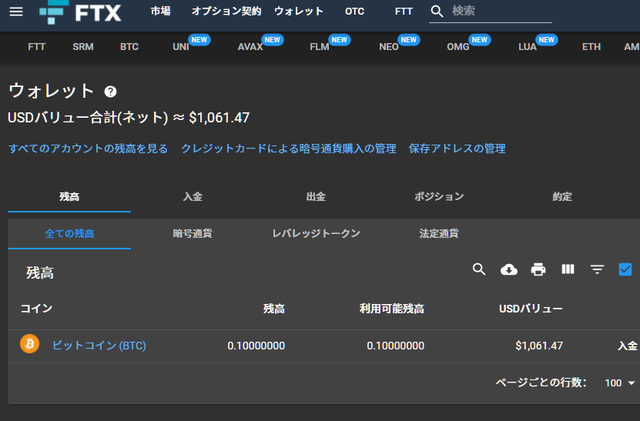Click 保存アドレスの管理 link
The height and width of the screenshot is (421, 640).
click(457, 149)
